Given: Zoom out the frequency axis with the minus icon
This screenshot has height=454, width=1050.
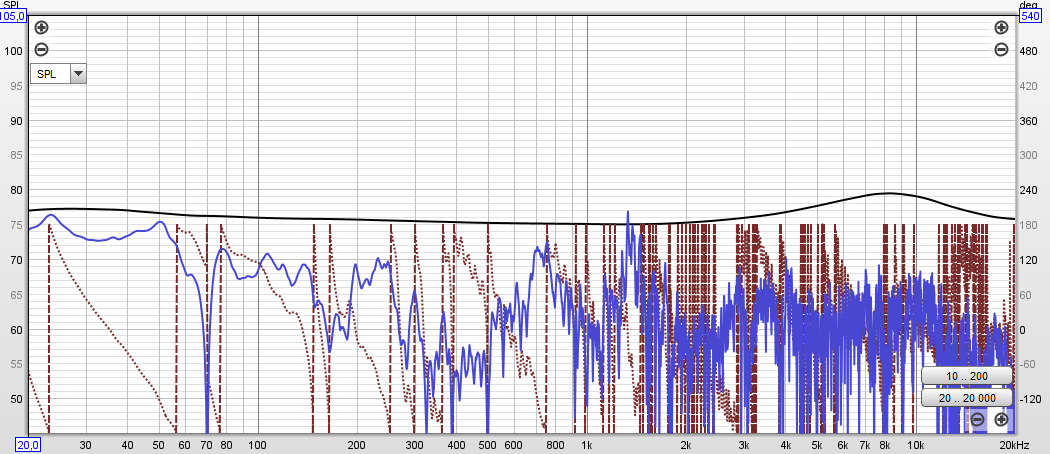Looking at the screenshot, I should [x=977, y=420].
